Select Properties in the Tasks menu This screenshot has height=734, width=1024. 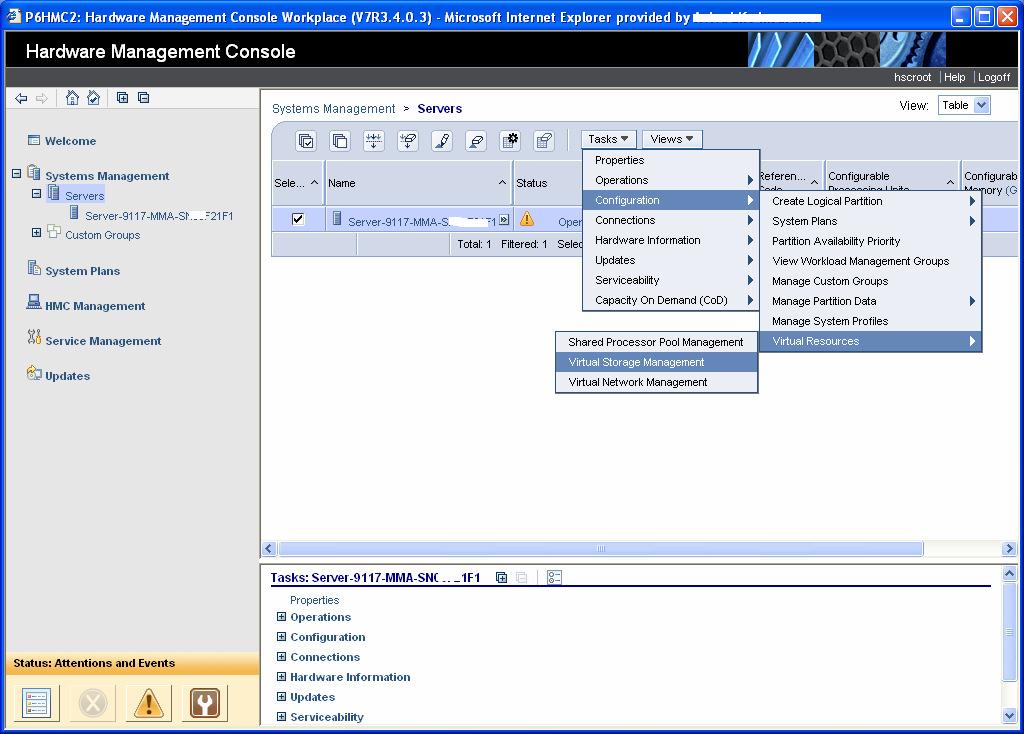pos(671,161)
